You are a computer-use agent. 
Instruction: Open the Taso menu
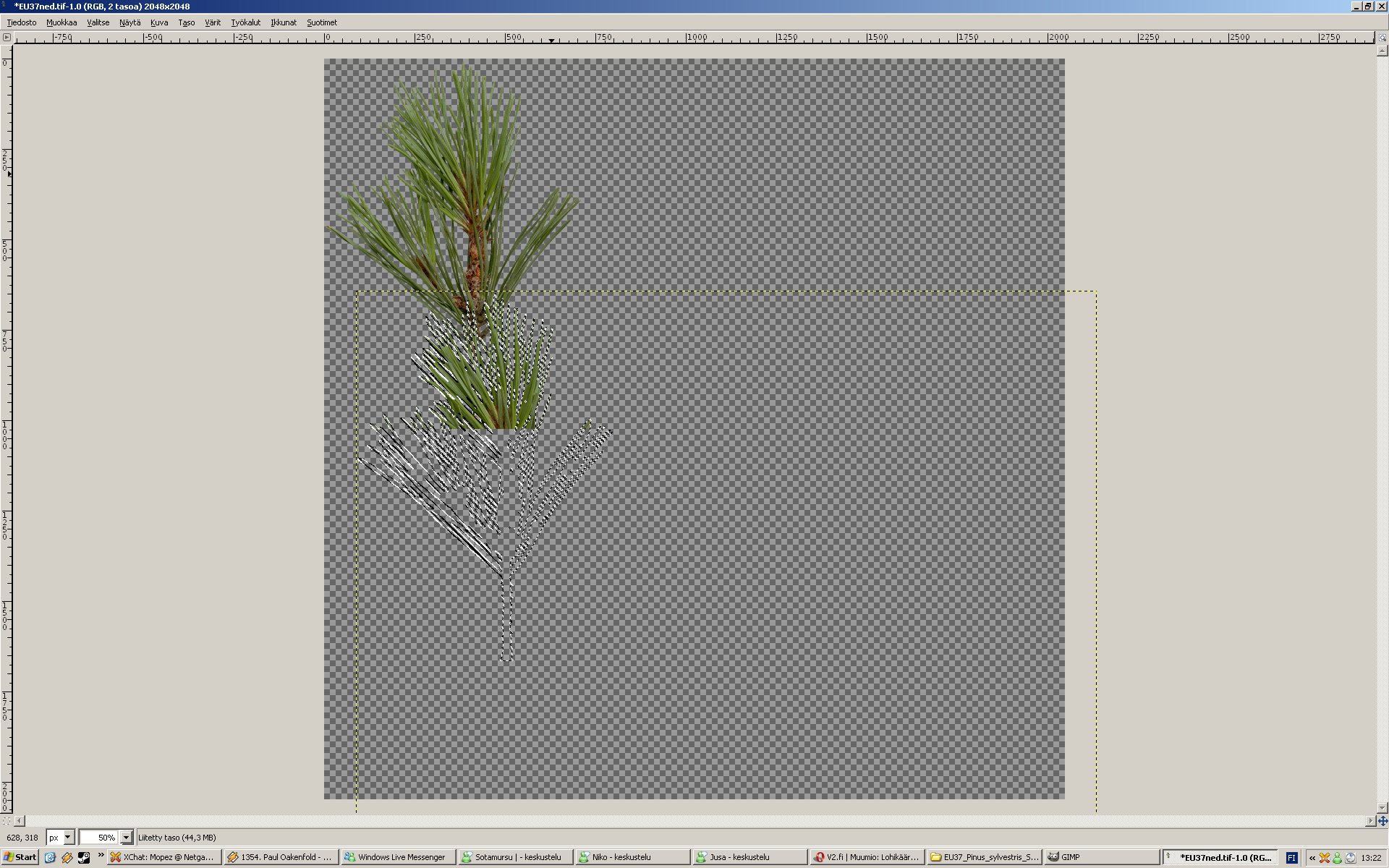click(186, 22)
